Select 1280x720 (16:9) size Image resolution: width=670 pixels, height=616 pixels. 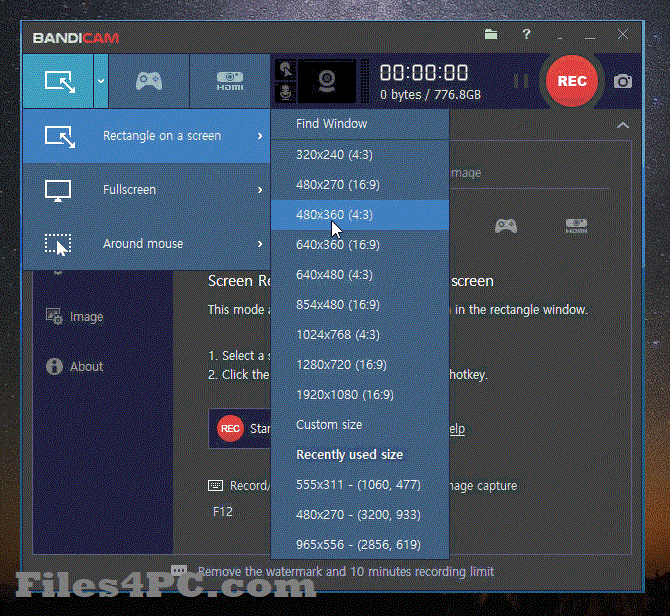pos(360,364)
